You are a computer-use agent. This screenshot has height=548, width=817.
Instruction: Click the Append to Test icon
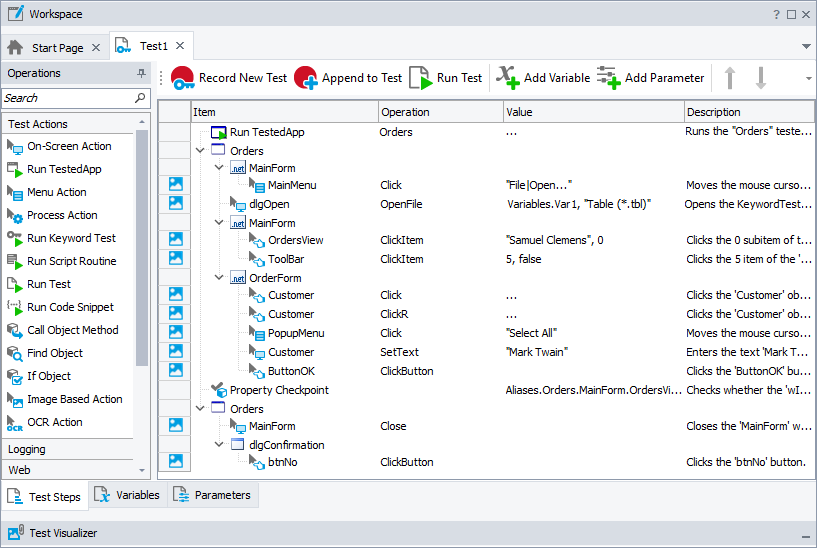(x=306, y=78)
